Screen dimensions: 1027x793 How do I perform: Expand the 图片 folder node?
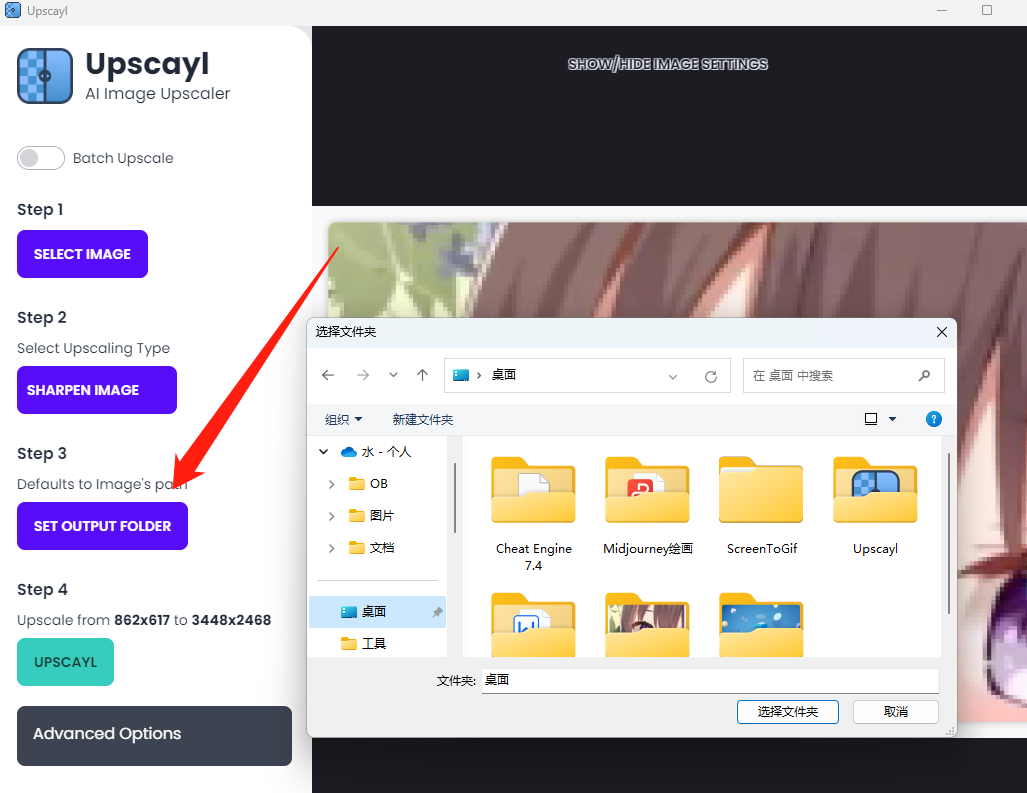coord(331,516)
